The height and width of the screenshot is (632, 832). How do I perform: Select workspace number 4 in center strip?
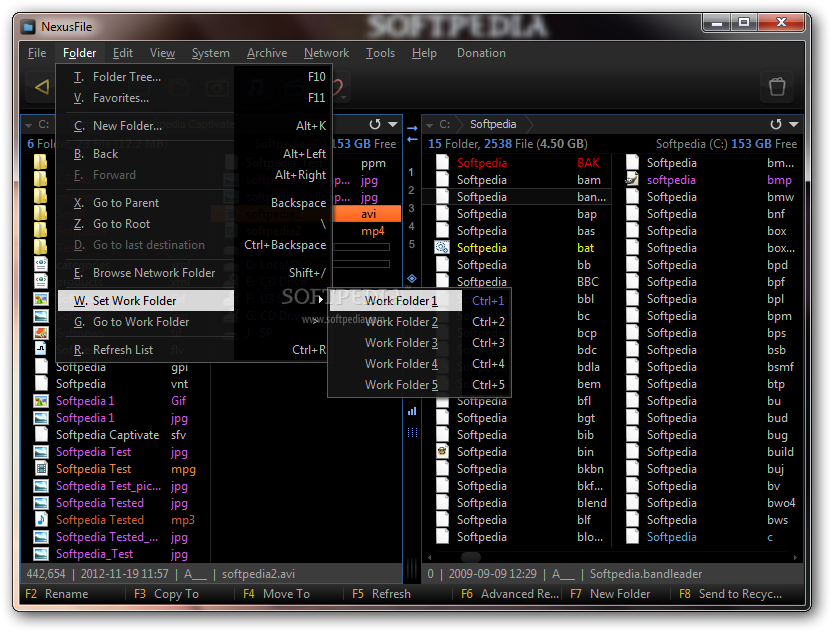411,227
